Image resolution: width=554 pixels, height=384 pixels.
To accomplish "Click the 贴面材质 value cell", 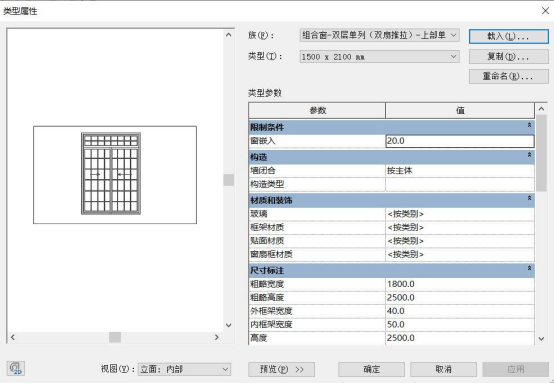I will coord(460,241).
